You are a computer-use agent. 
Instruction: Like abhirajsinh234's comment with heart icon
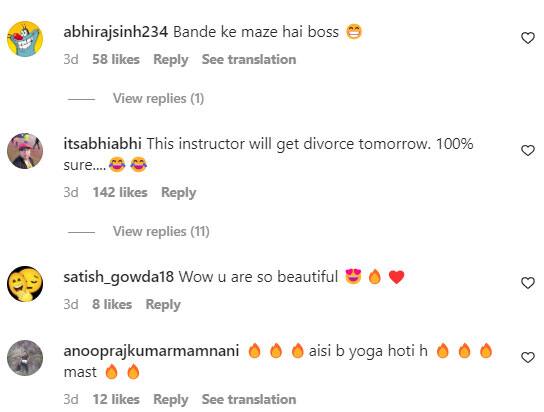coord(528,38)
